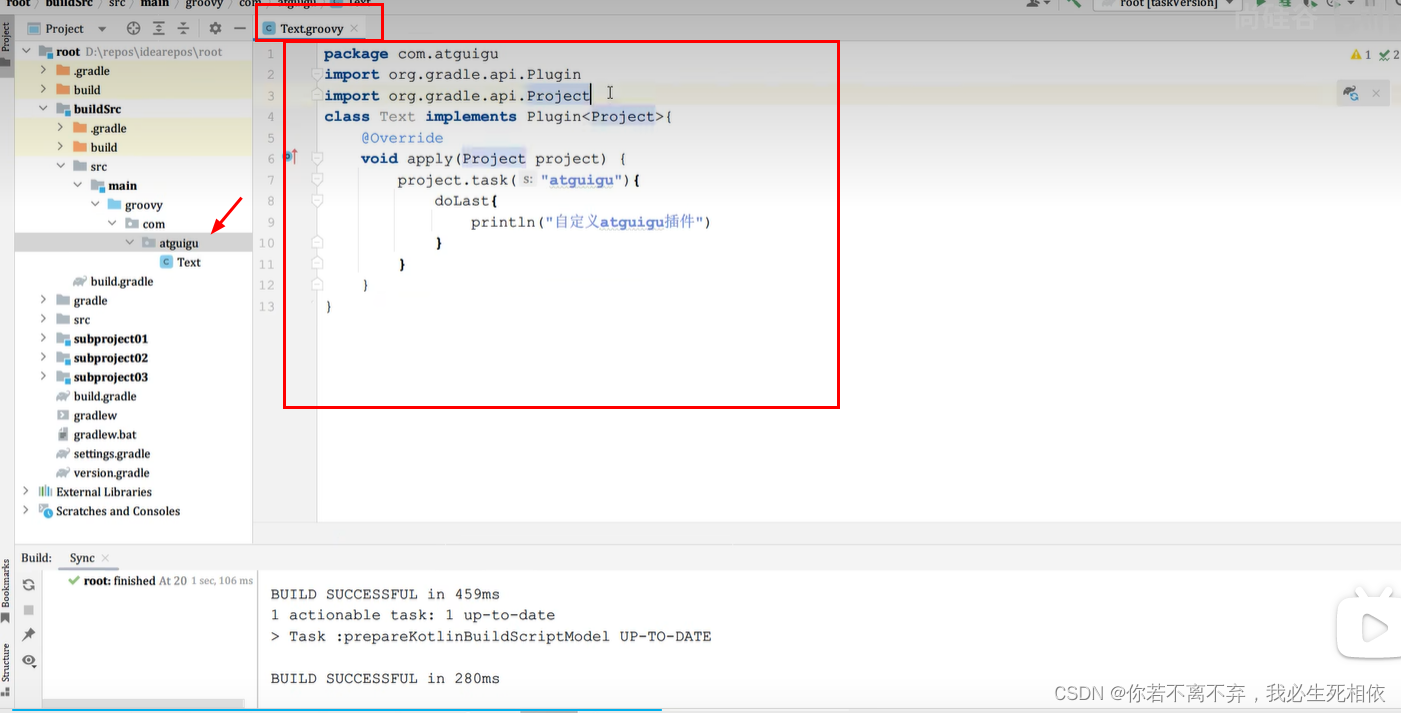Click the Rerun sync icon in Build panel
The height and width of the screenshot is (713, 1401).
point(29,585)
